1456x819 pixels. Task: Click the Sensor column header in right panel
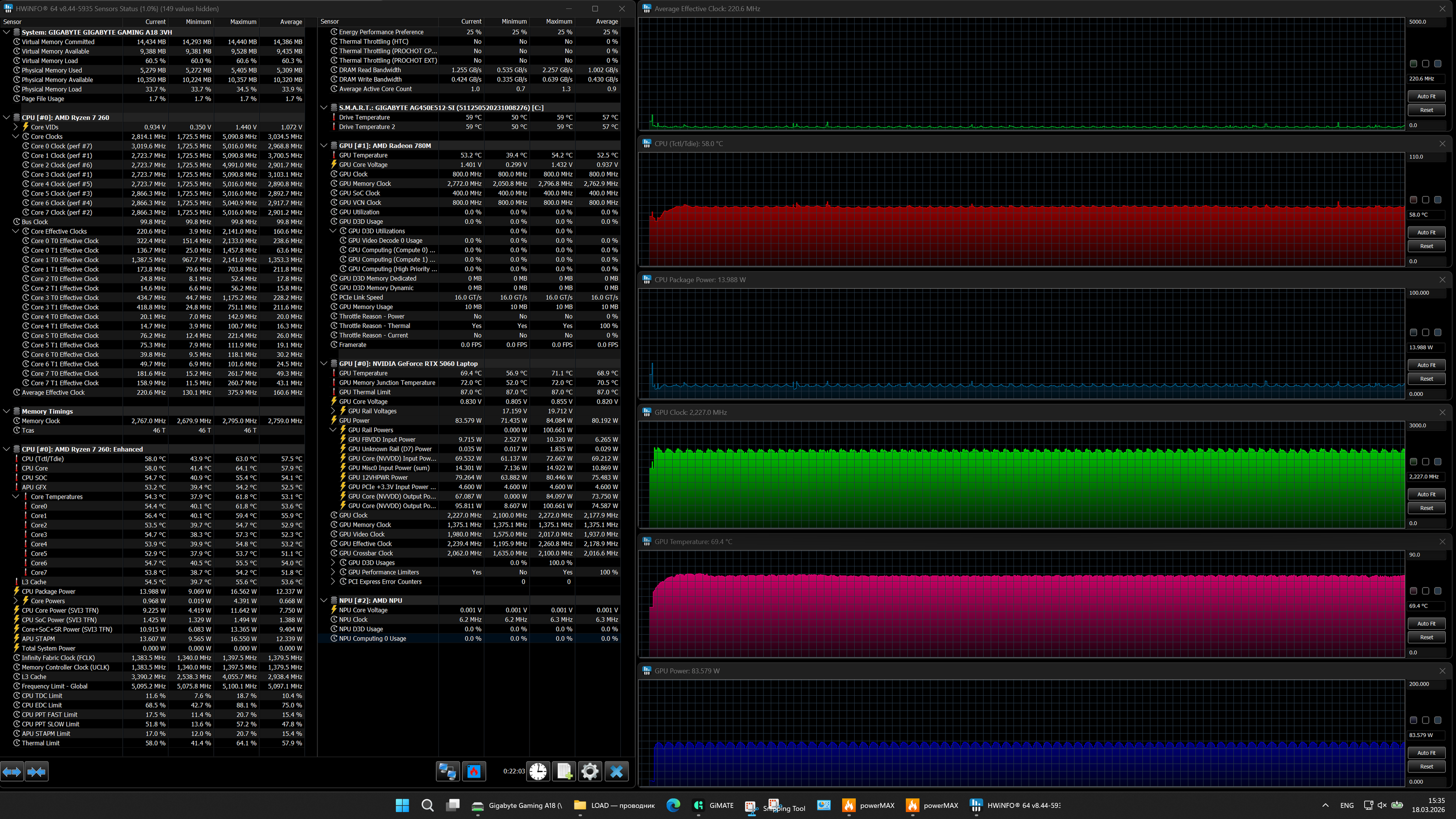tap(330, 21)
